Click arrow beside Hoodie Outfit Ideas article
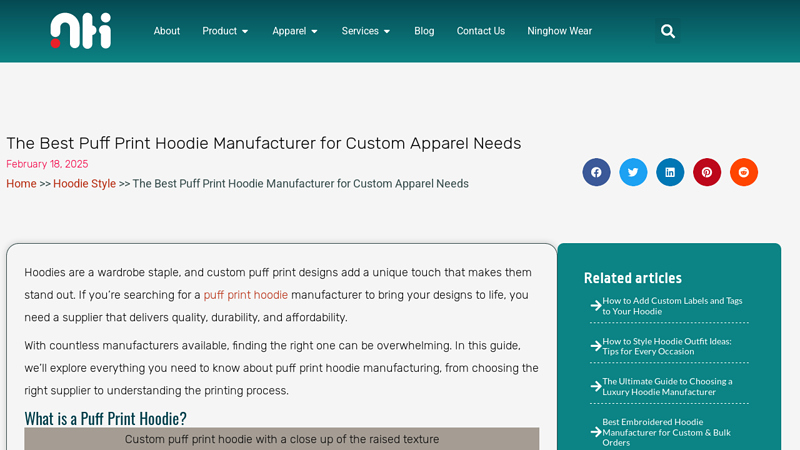 tap(595, 346)
